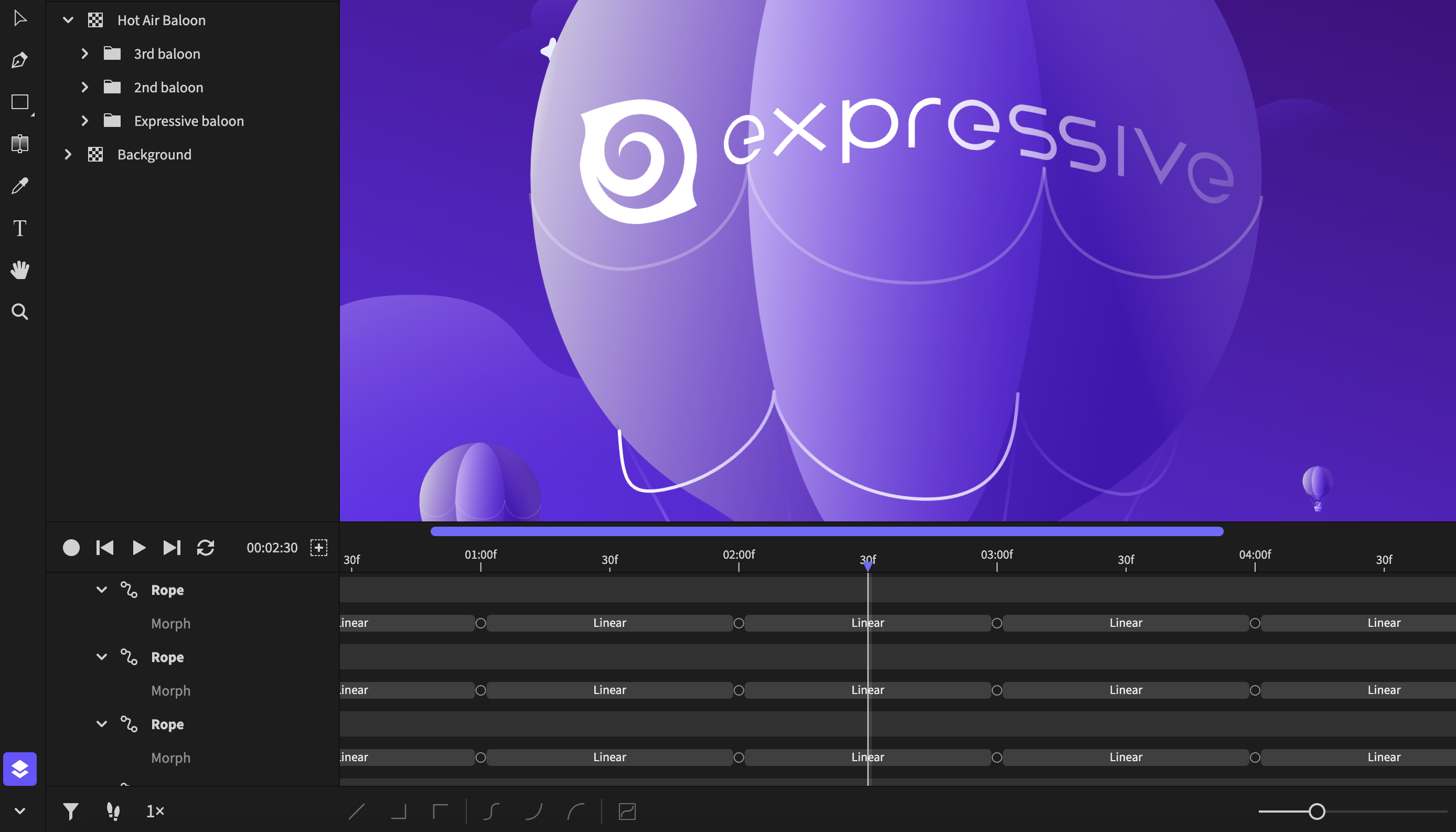1456x832 pixels.
Task: Apply Ease In curve icon
Action: click(x=533, y=812)
